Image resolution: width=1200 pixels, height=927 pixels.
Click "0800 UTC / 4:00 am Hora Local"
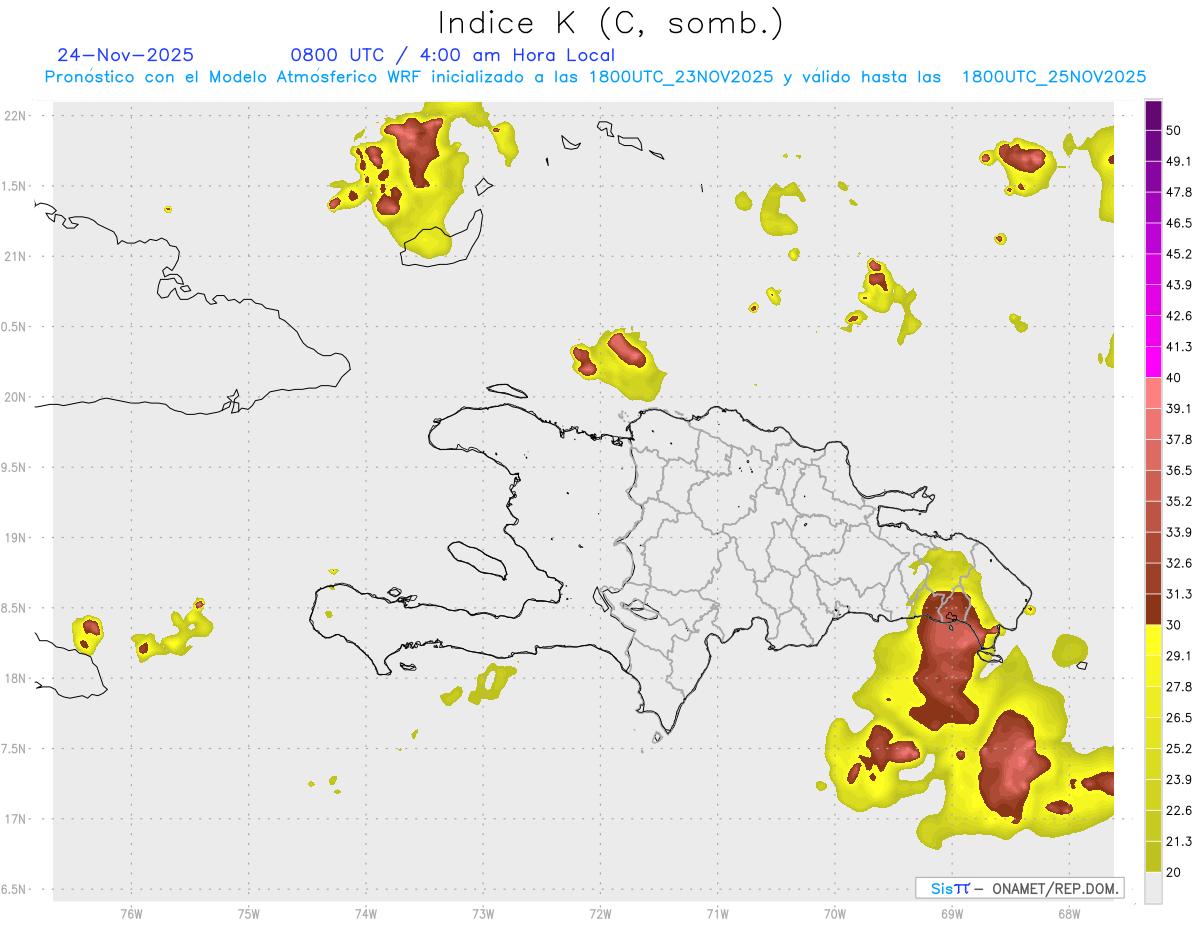click(x=453, y=55)
